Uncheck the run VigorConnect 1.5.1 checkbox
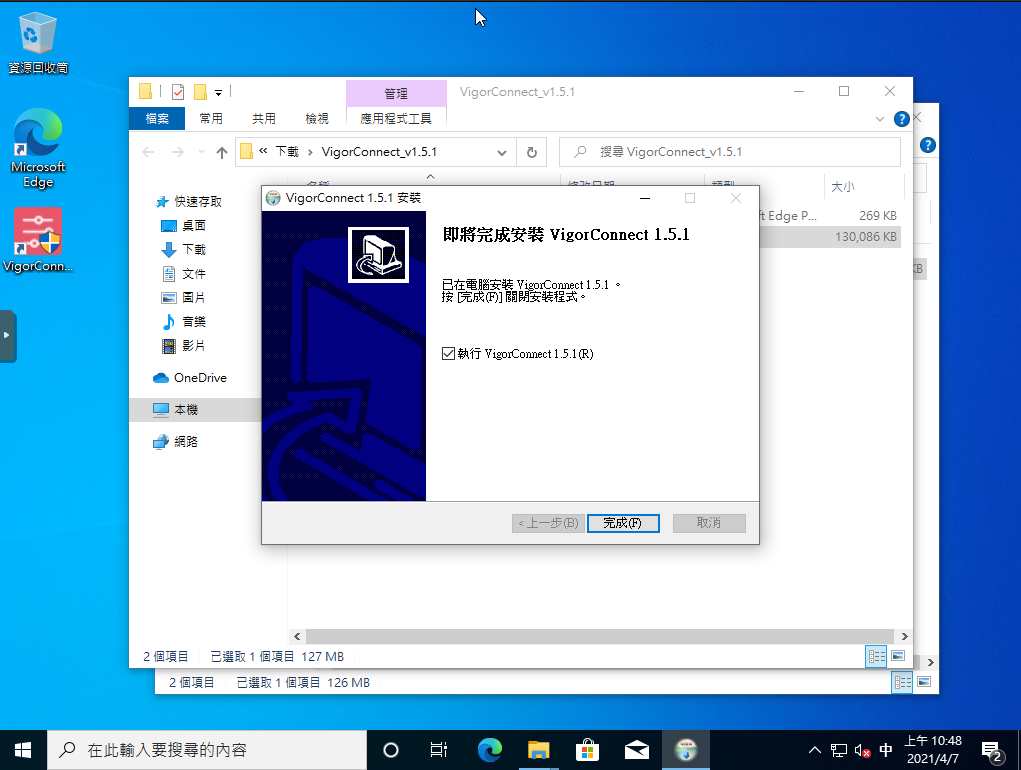 448,354
